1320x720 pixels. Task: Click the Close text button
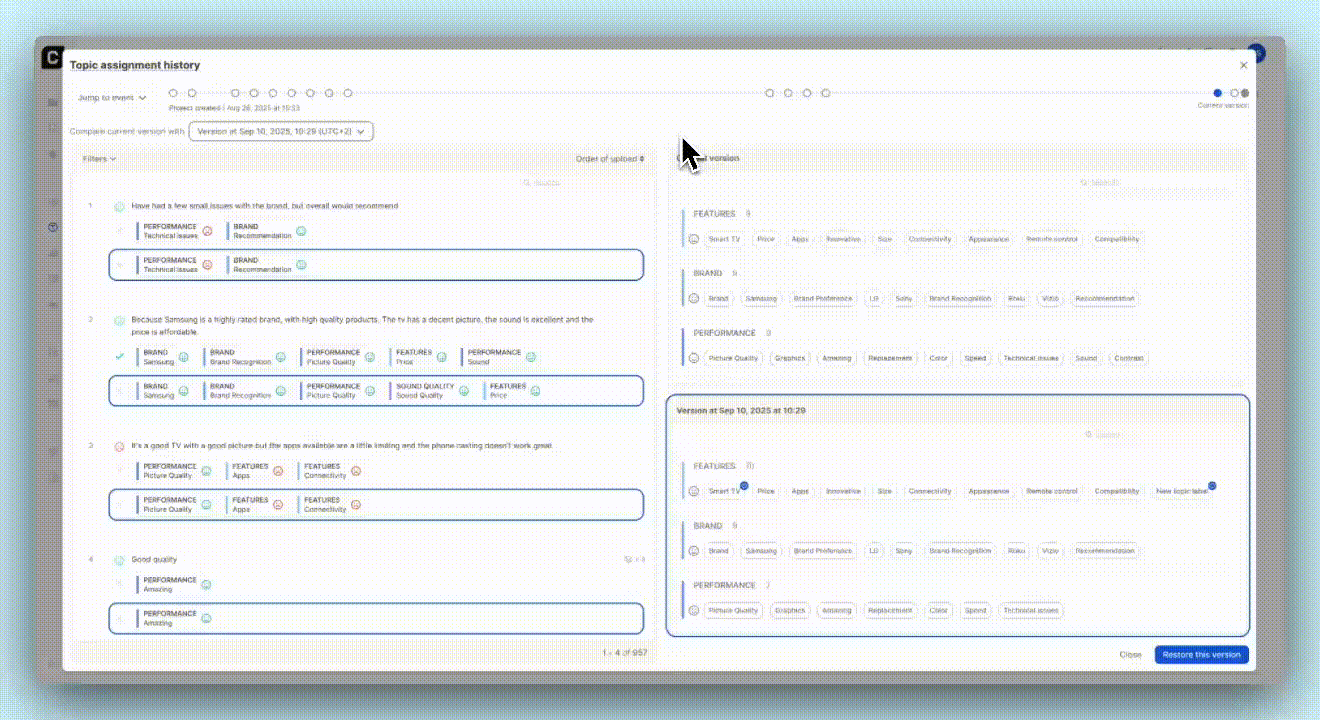click(x=1130, y=655)
